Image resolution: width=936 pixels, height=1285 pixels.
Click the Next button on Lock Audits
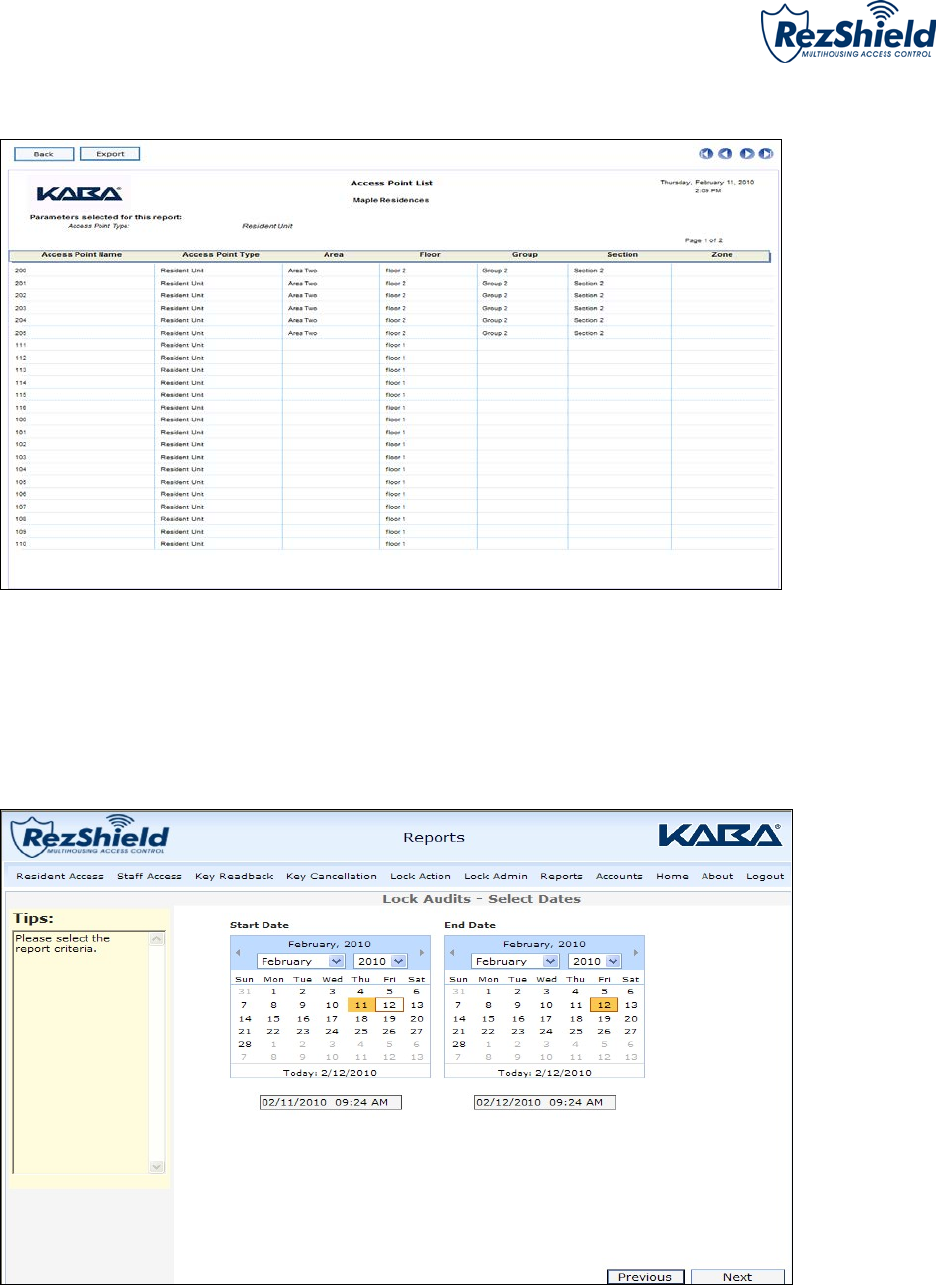(737, 1276)
